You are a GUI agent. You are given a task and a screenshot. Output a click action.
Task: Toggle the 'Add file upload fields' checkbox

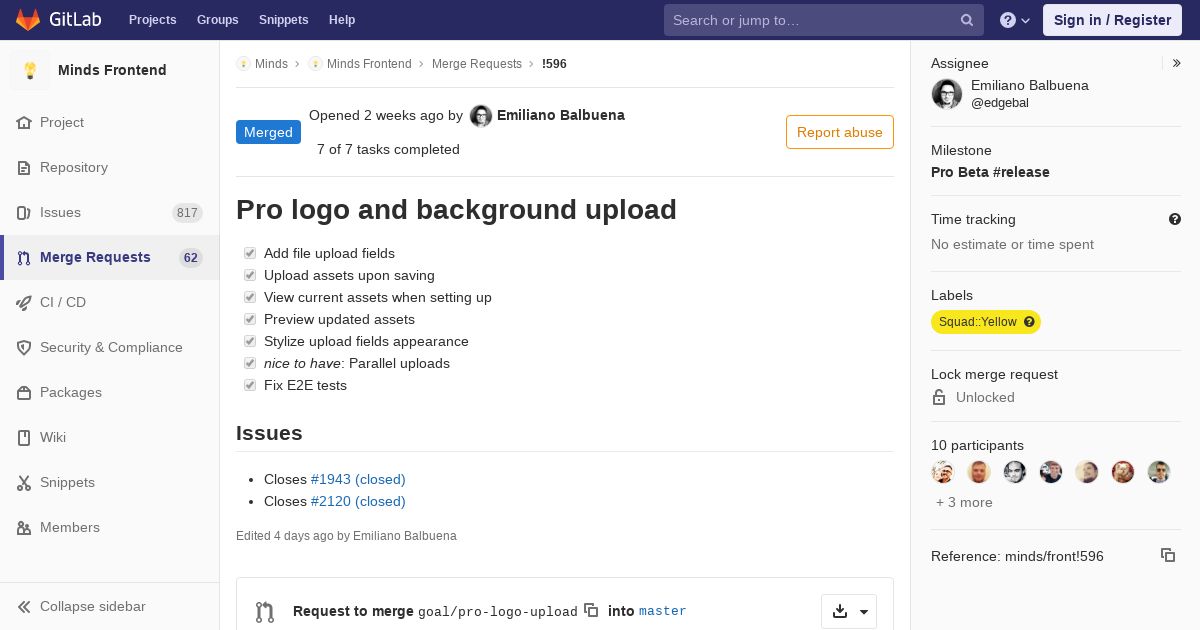click(x=250, y=253)
